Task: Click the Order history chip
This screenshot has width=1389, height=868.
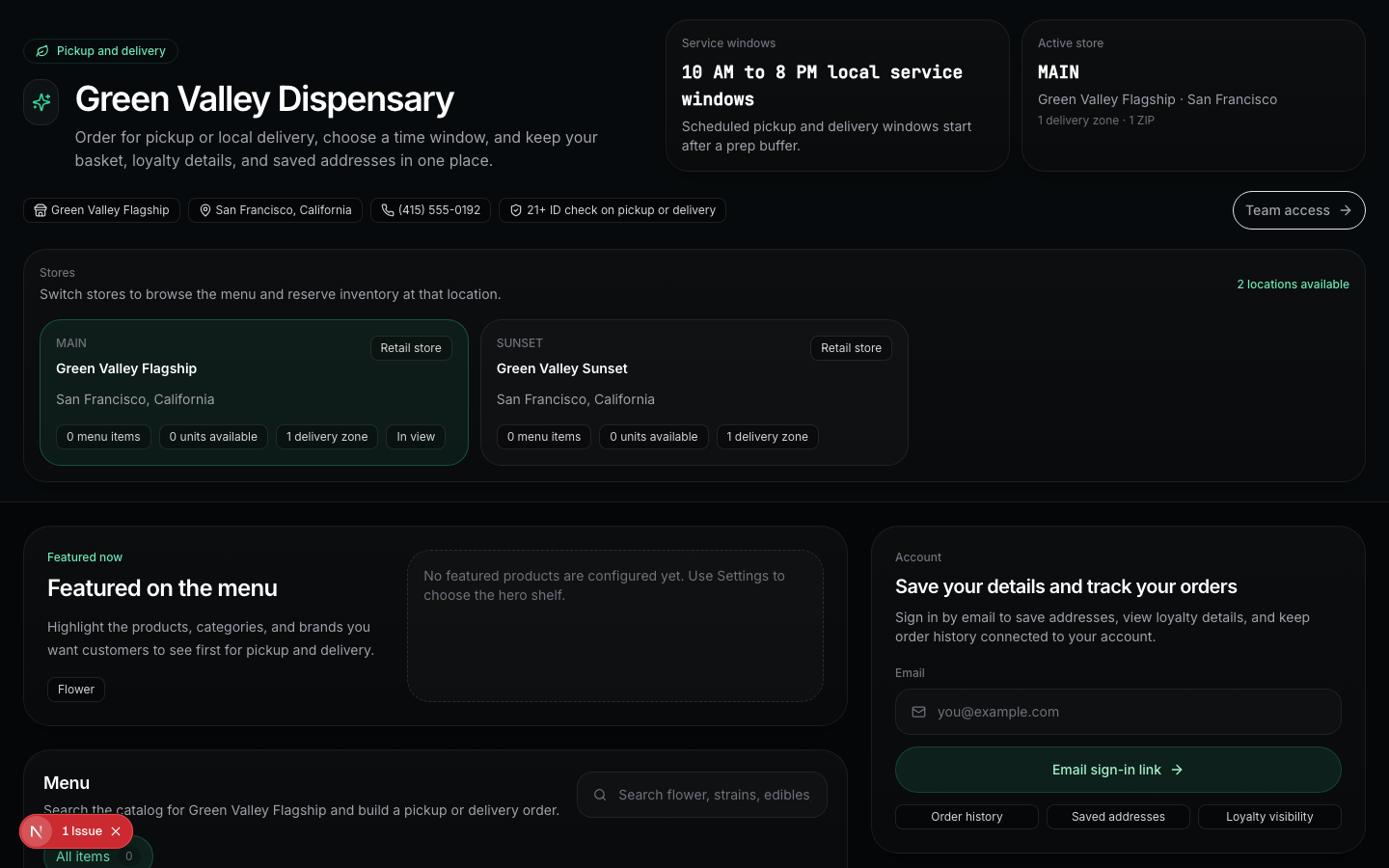Action: (967, 817)
